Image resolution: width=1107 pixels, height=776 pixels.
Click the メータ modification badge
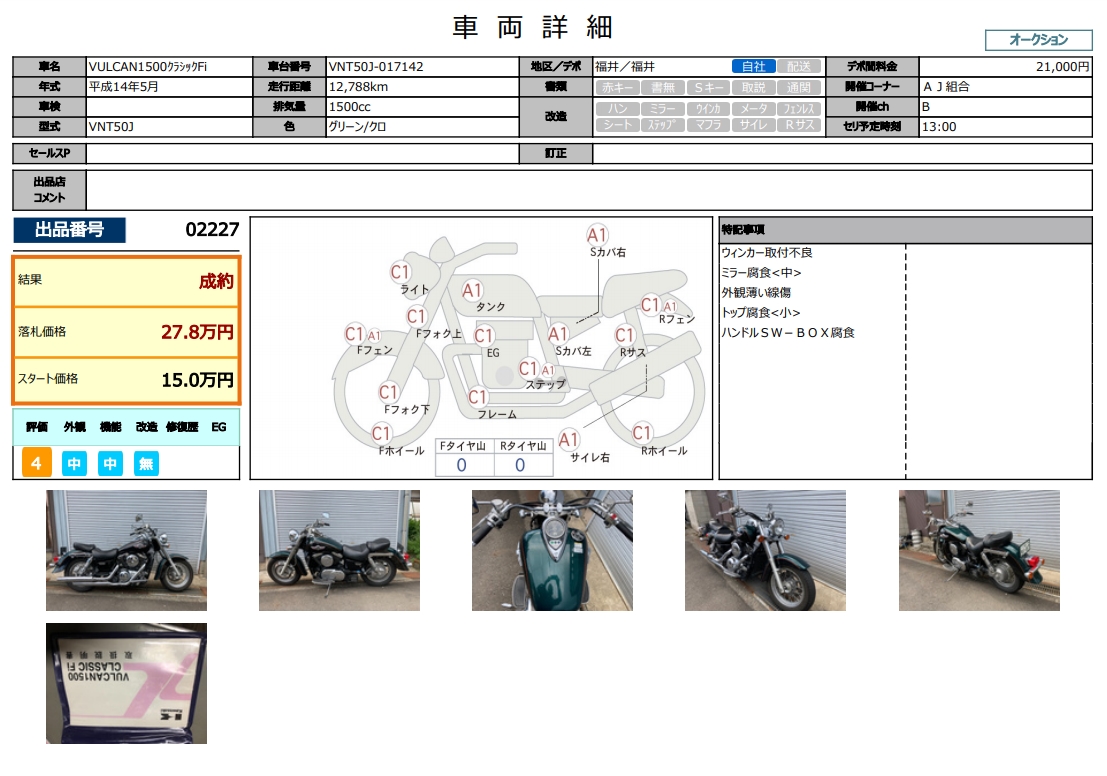(x=754, y=109)
